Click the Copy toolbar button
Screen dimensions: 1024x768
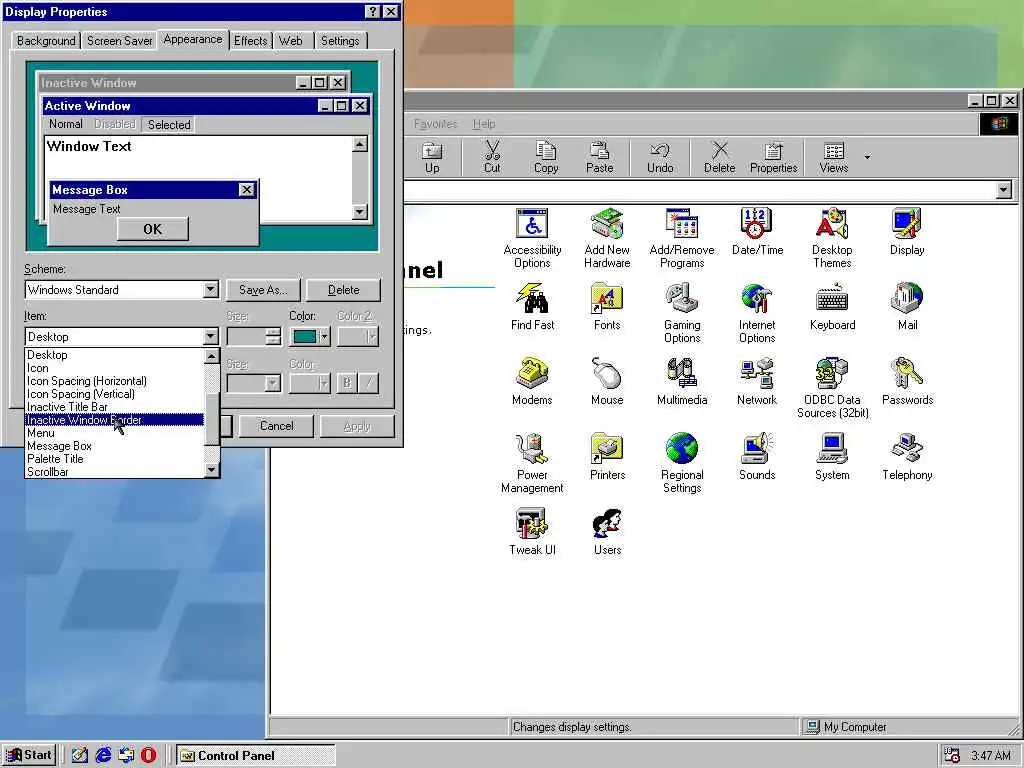[546, 157]
